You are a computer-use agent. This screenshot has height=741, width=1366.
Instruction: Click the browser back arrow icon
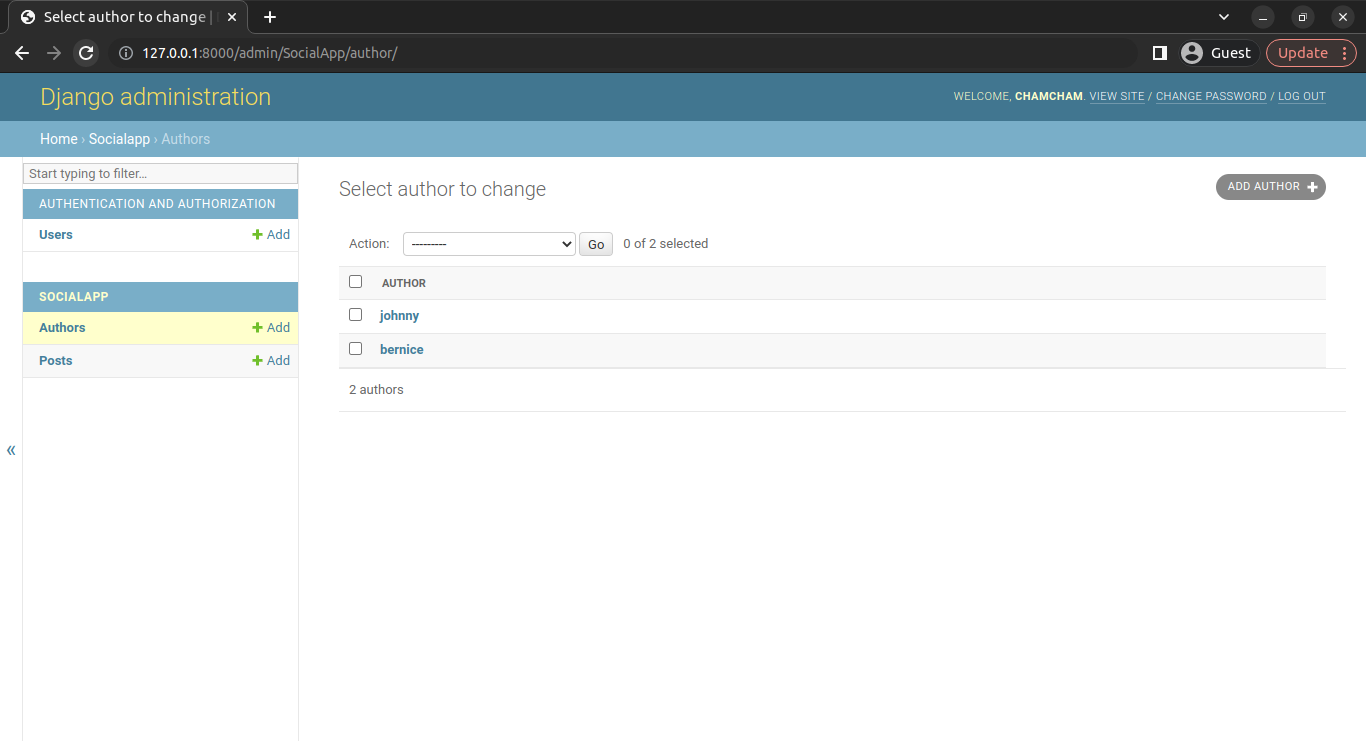(22, 53)
